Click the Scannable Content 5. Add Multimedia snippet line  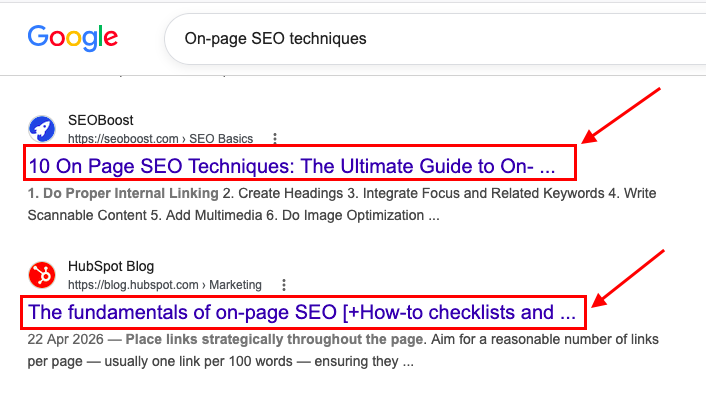(233, 215)
